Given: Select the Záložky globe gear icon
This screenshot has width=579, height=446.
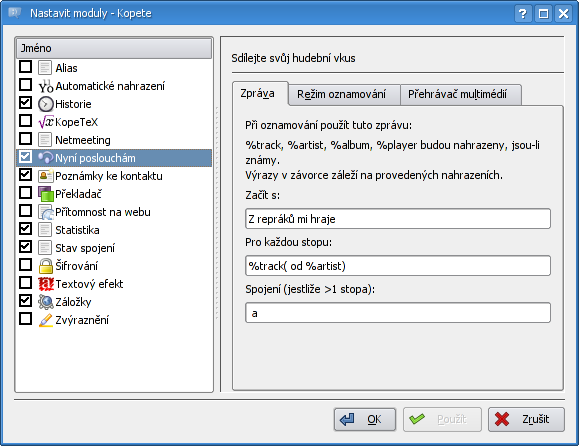Looking at the screenshot, I should 46,302.
